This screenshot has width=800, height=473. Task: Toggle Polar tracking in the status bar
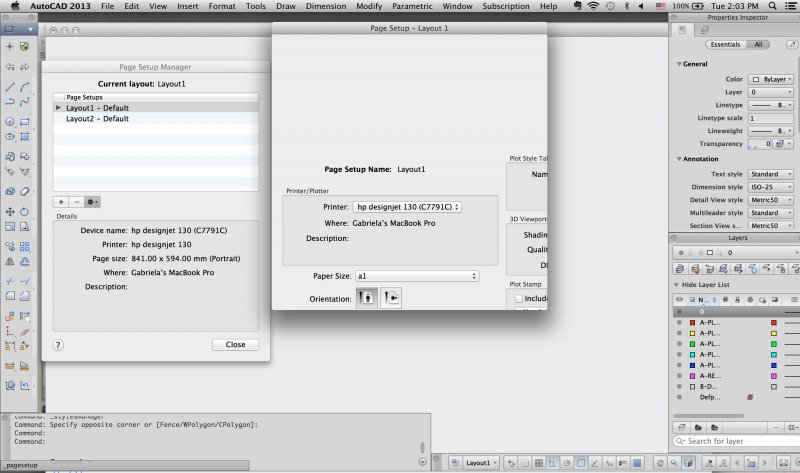coord(567,463)
